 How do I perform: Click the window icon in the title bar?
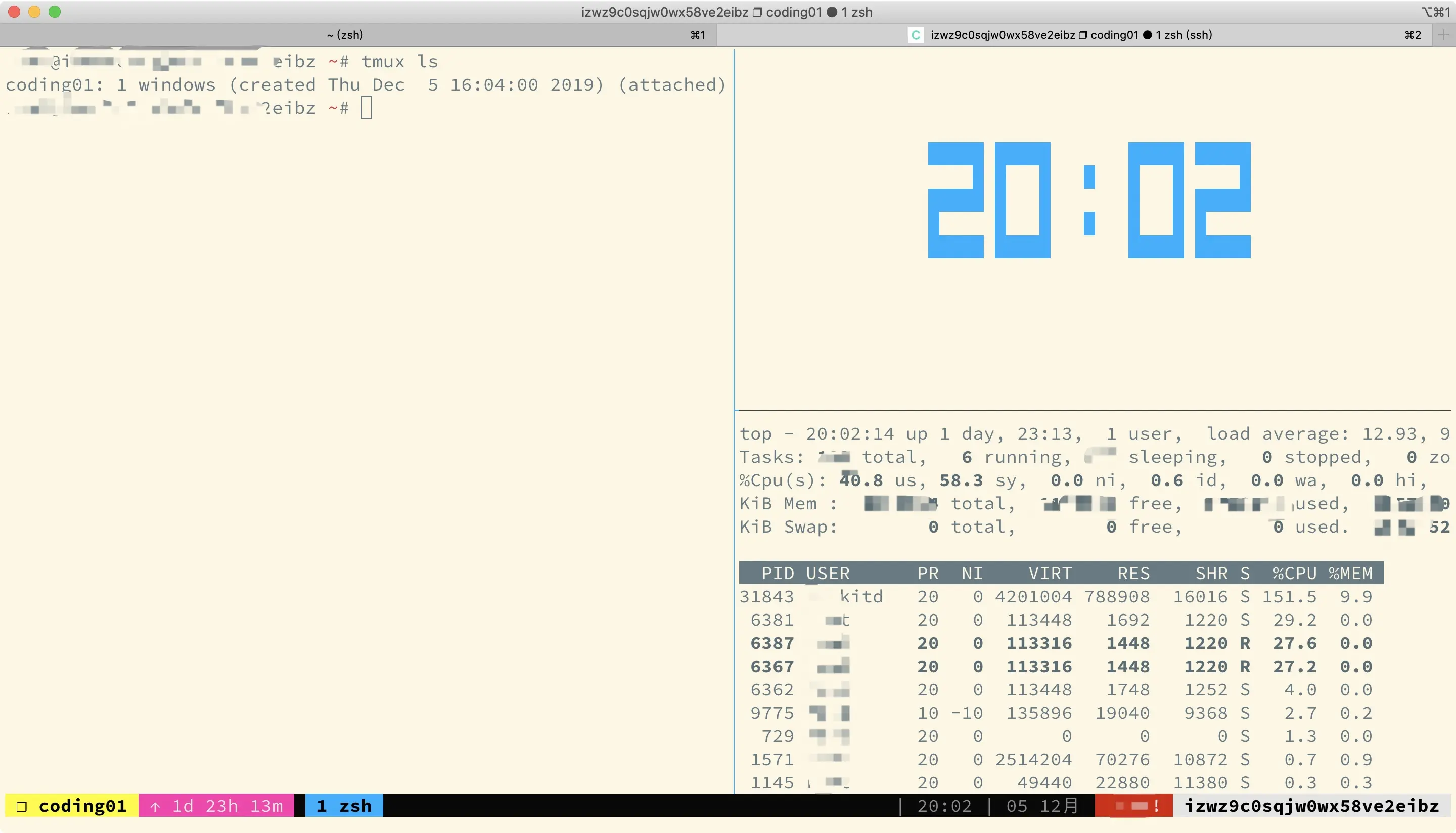click(x=757, y=12)
